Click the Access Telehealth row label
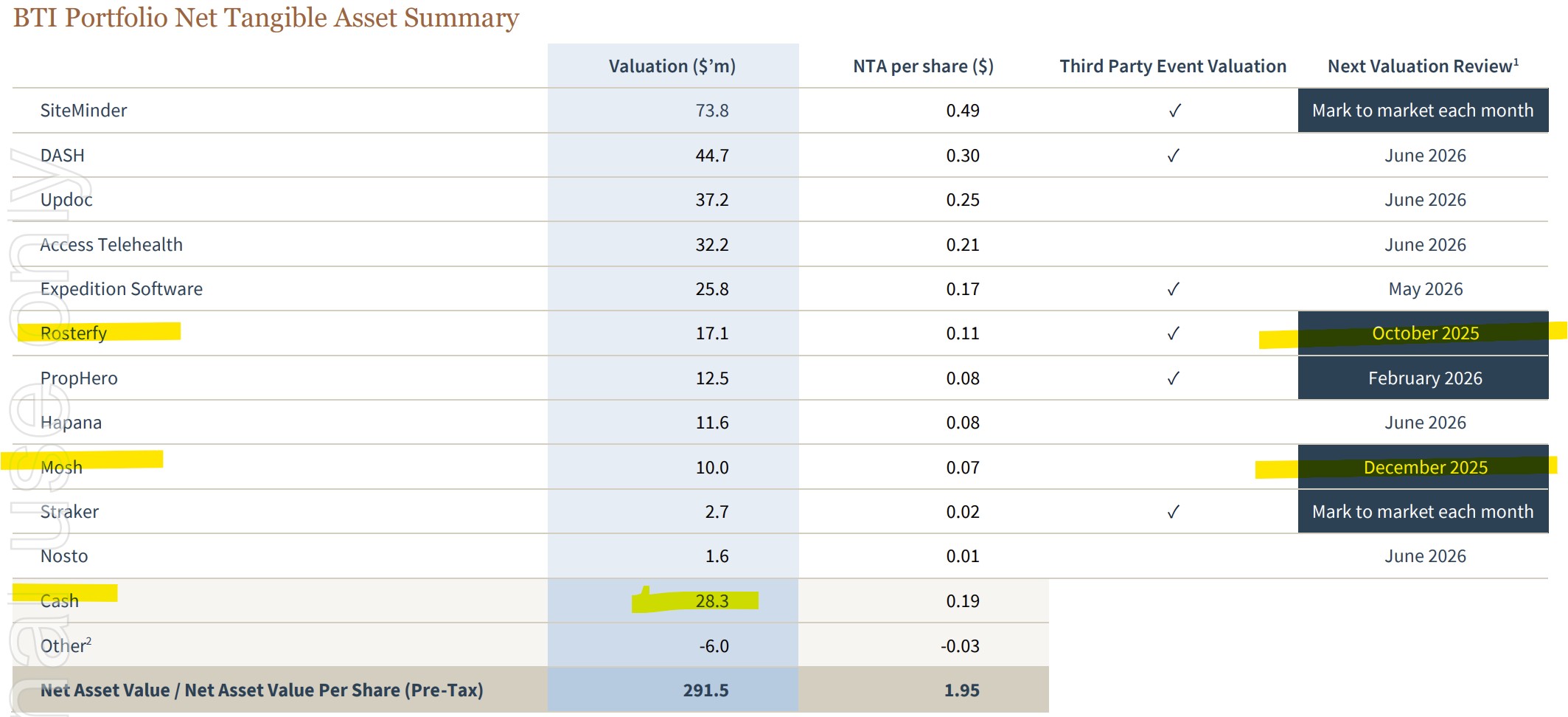Image resolution: width=1568 pixels, height=717 pixels. 111,245
